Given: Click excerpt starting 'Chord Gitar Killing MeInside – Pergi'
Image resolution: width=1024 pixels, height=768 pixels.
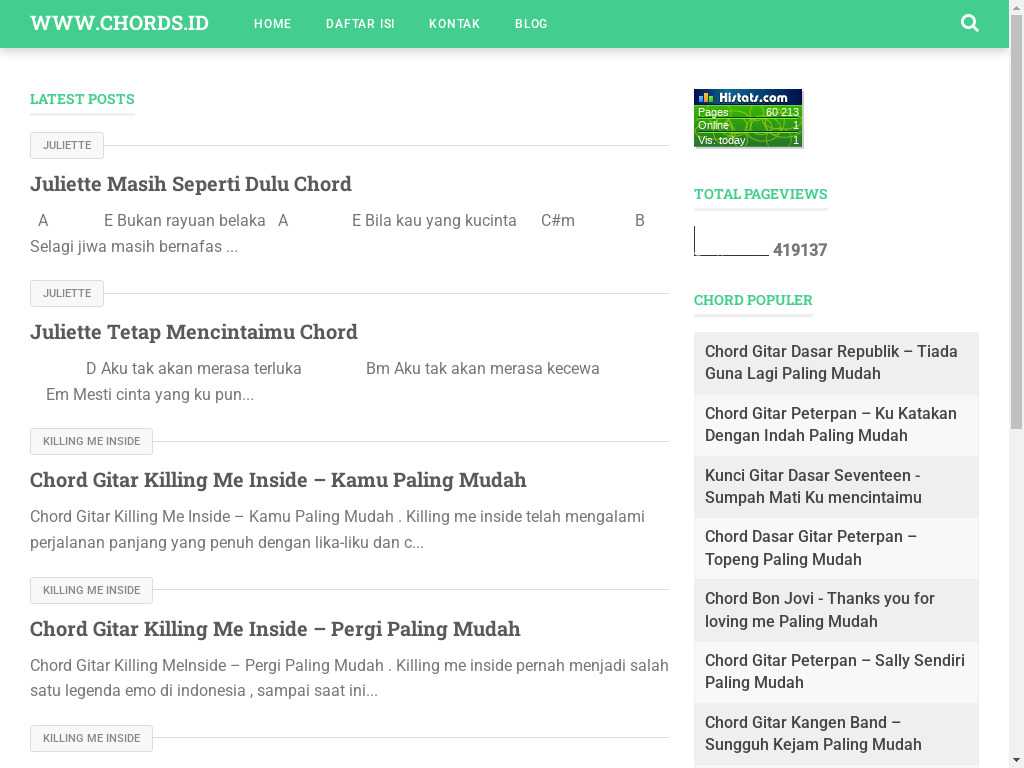Looking at the screenshot, I should pos(349,678).
